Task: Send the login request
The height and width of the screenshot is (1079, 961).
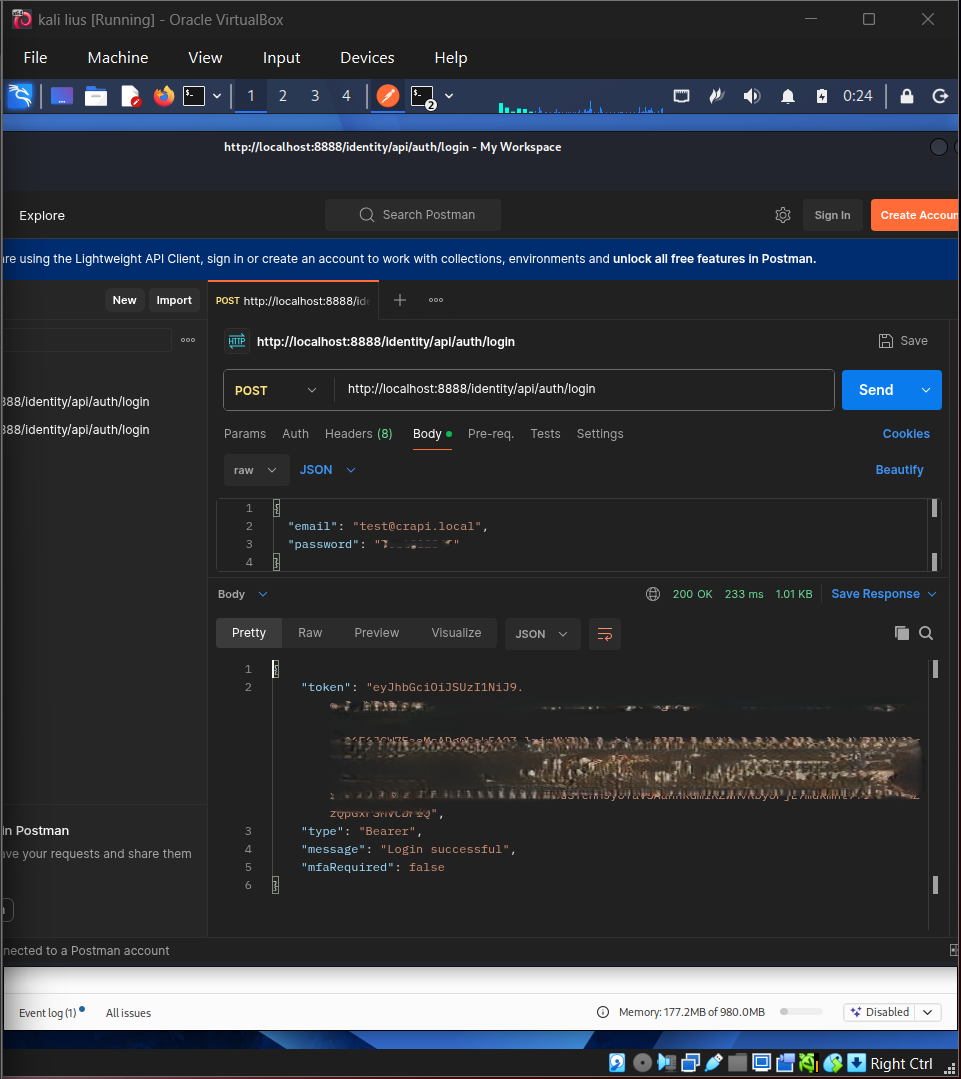Action: click(876, 390)
